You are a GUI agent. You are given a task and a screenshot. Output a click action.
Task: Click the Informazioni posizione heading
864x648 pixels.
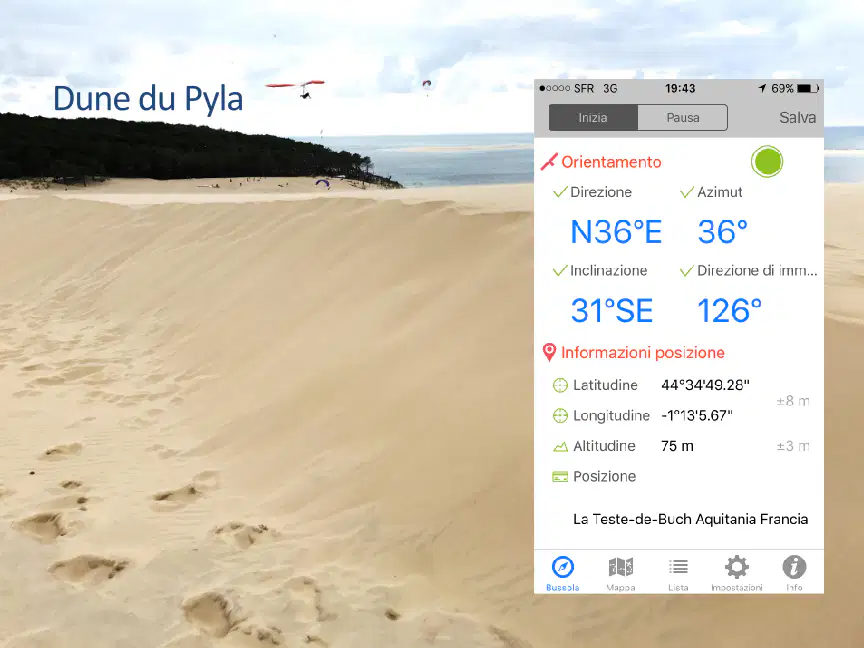[642, 353]
